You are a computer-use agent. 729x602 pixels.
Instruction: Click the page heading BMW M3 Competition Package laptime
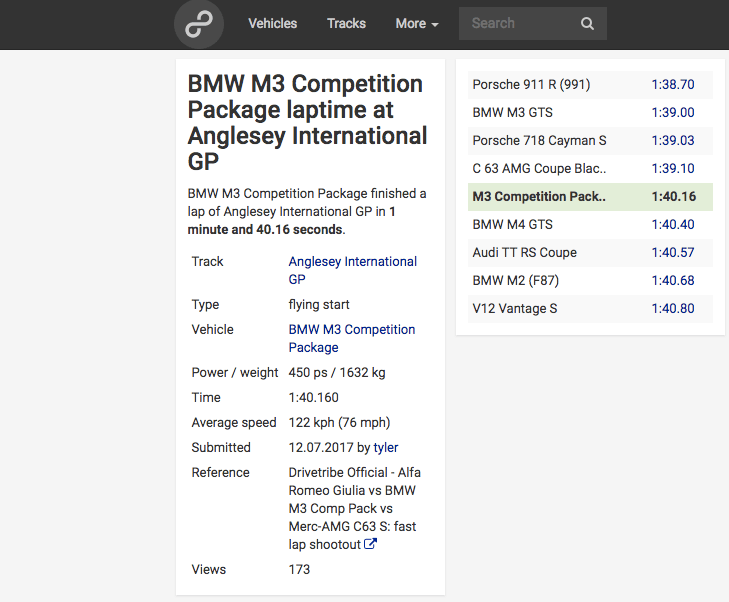click(x=307, y=123)
